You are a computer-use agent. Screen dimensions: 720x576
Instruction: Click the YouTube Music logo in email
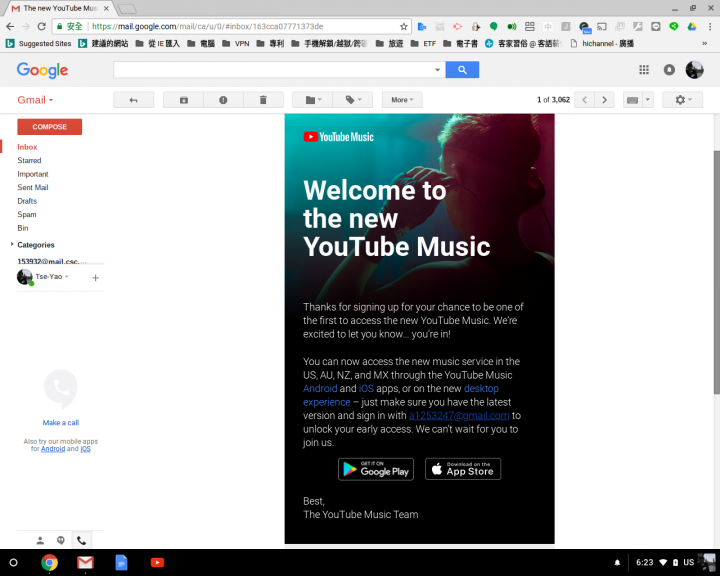[x=338, y=137]
